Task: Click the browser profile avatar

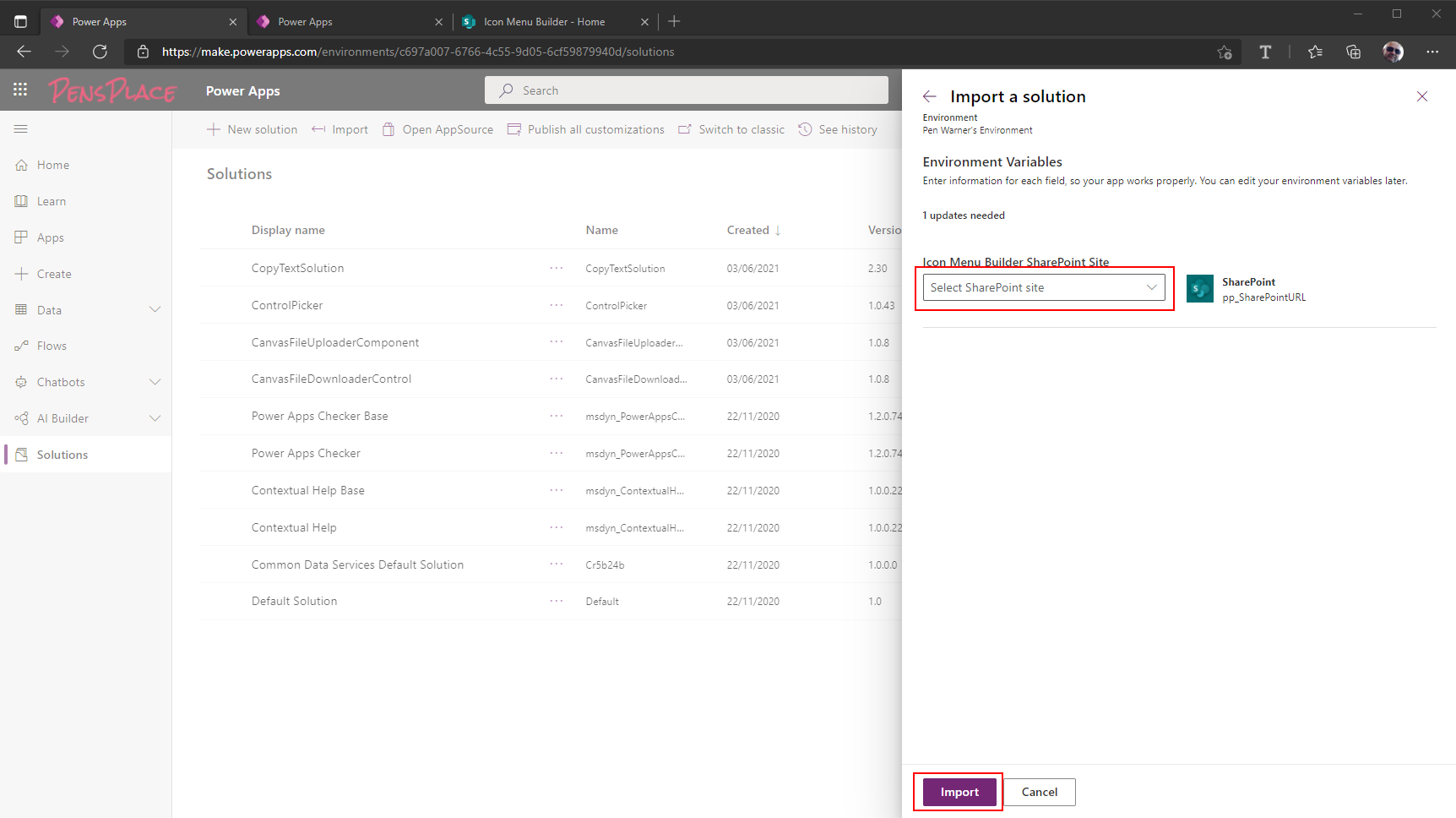Action: [1393, 52]
